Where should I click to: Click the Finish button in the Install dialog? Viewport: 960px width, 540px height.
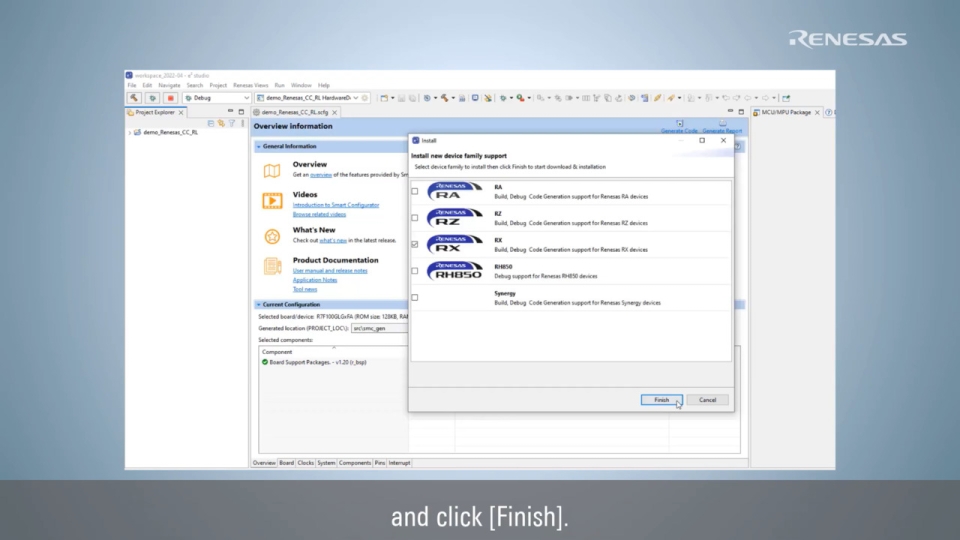(x=662, y=400)
